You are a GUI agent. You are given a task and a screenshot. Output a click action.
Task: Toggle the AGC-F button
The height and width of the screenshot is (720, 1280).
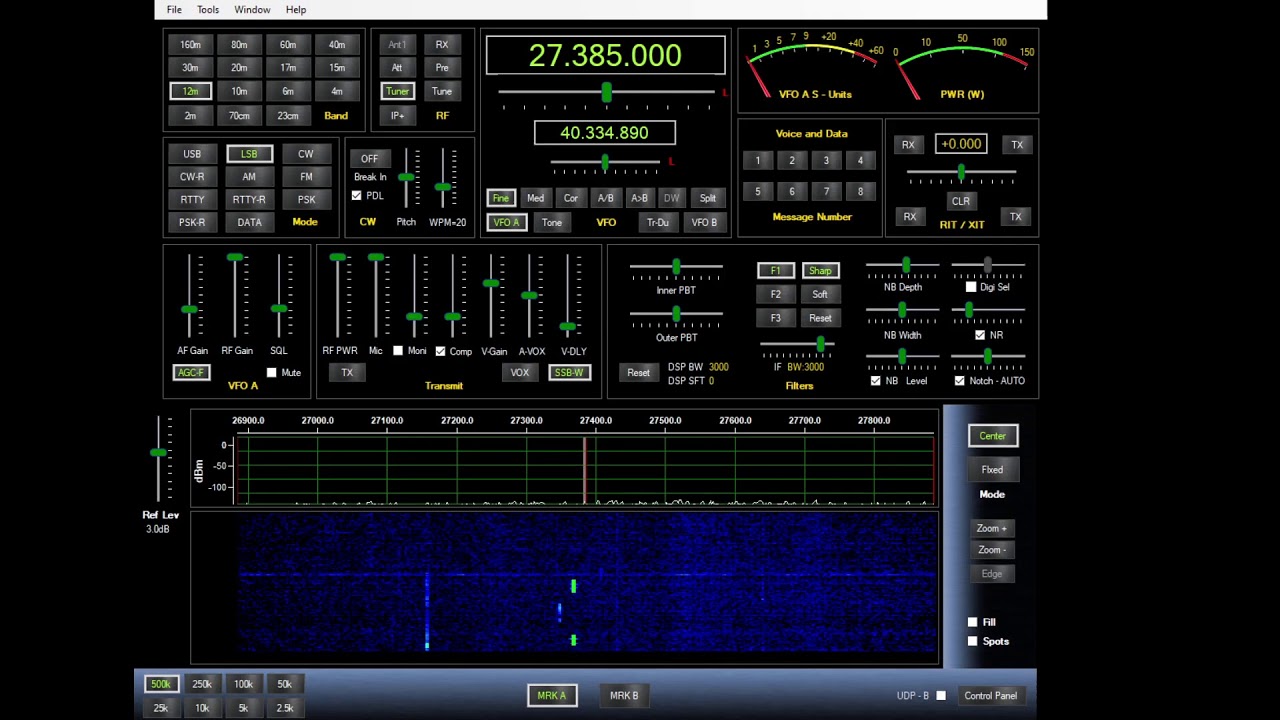click(x=190, y=373)
